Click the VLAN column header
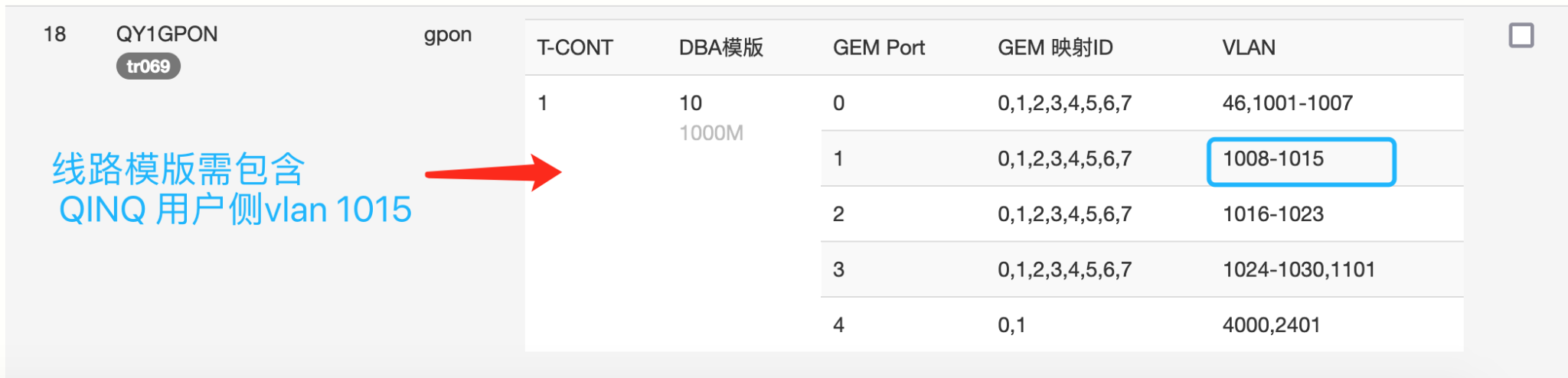 click(1248, 47)
